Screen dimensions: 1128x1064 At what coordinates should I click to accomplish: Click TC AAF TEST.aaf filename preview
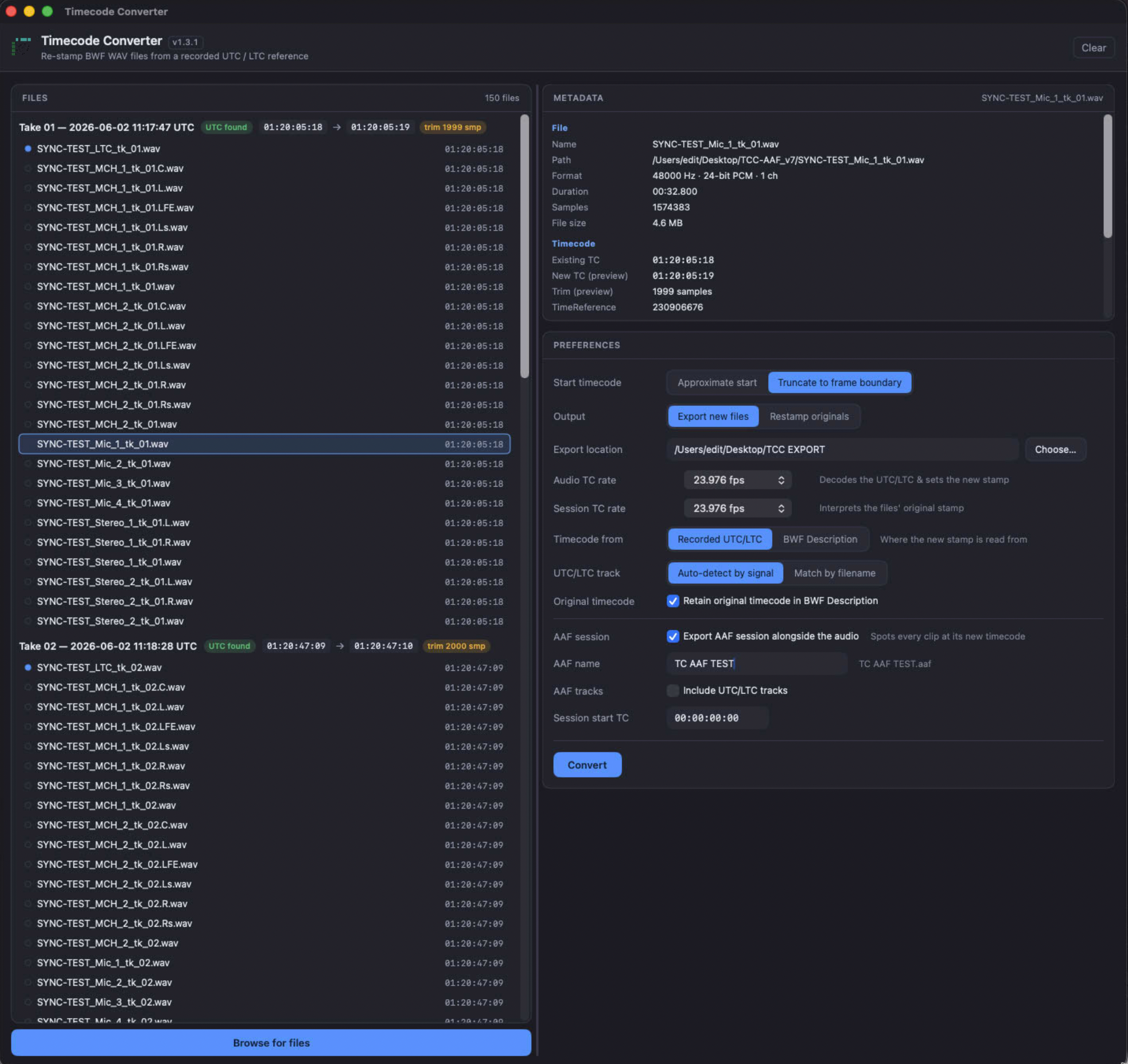tap(894, 664)
